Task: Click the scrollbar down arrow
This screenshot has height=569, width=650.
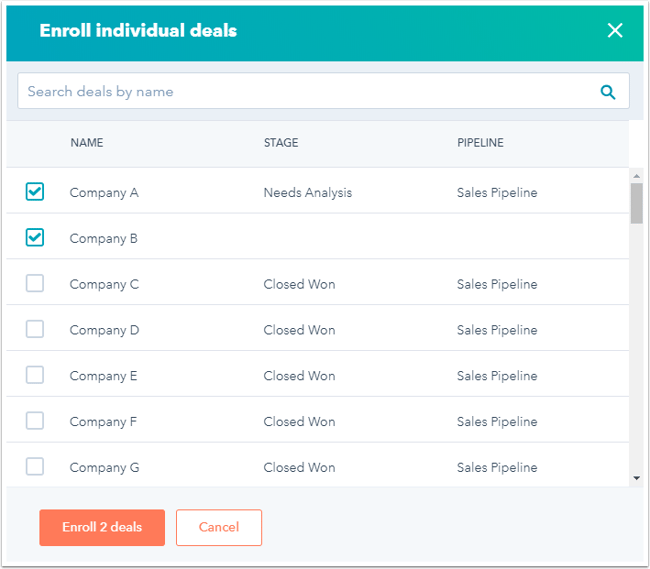Action: [636, 479]
